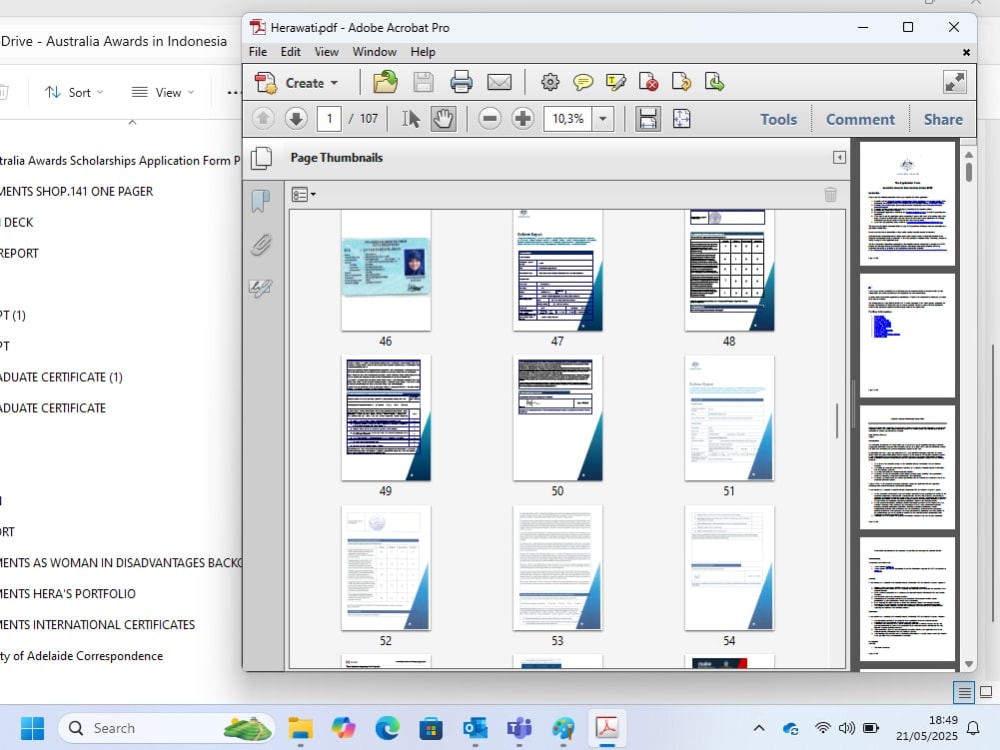Open the View menu in Acrobat
1000x750 pixels.
(326, 52)
